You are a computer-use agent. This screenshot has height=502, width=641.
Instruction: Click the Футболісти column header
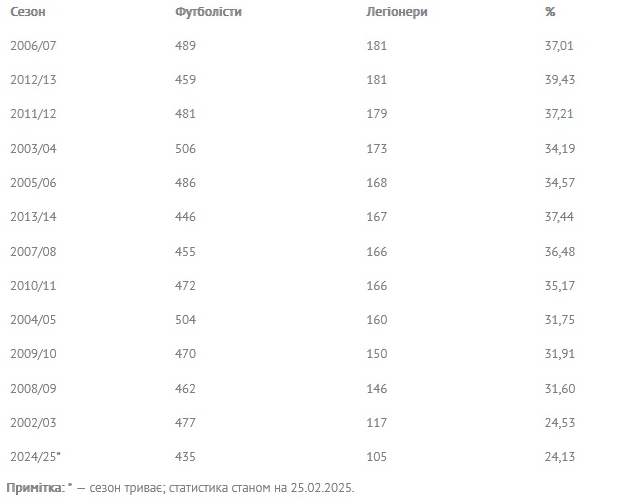pos(208,12)
